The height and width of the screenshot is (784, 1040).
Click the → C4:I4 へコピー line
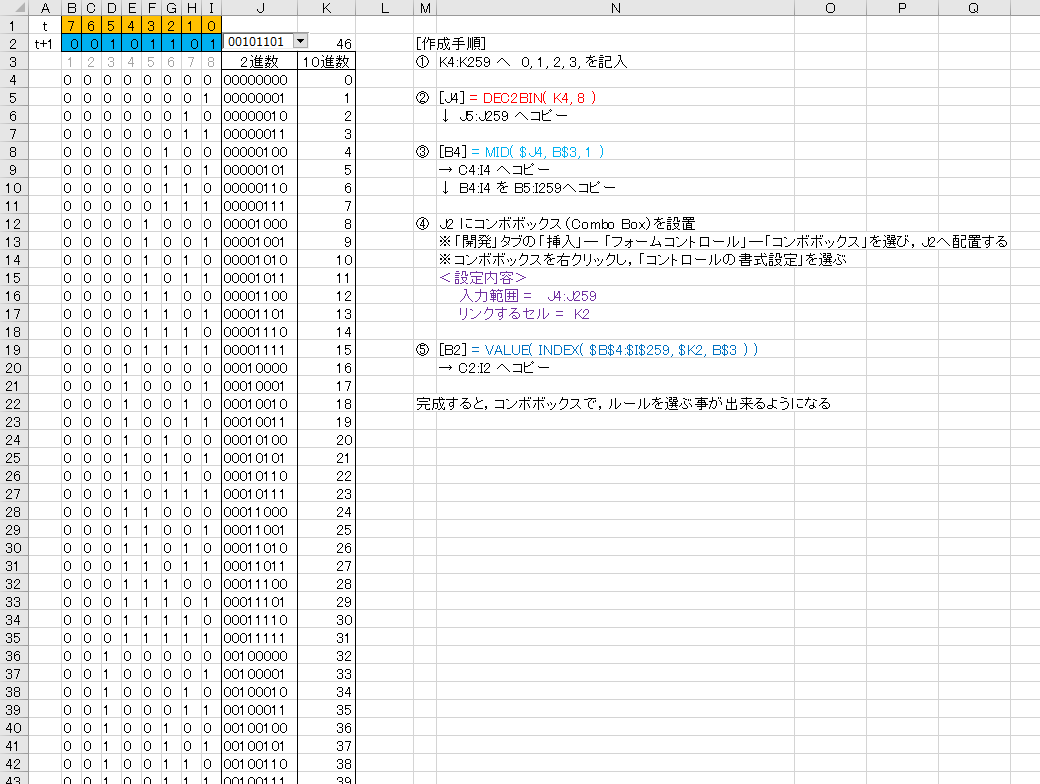494,170
